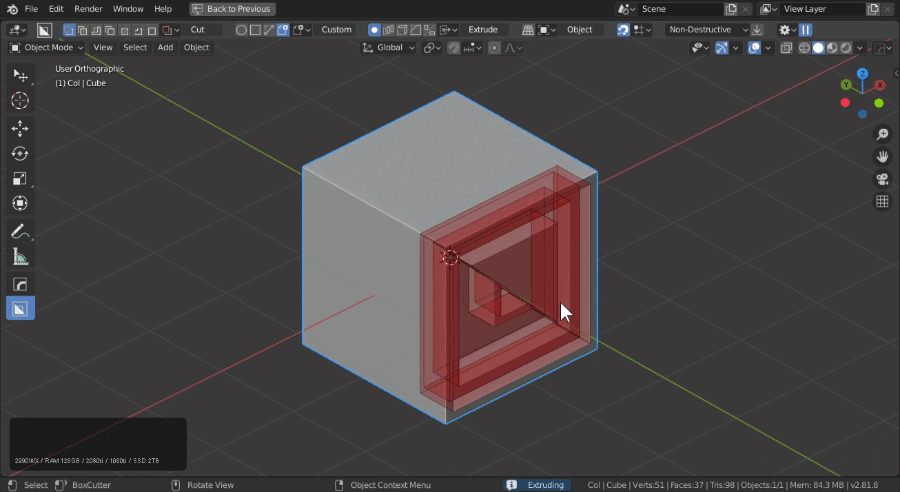Choose the Custom cutter shape icon

click(x=282, y=30)
